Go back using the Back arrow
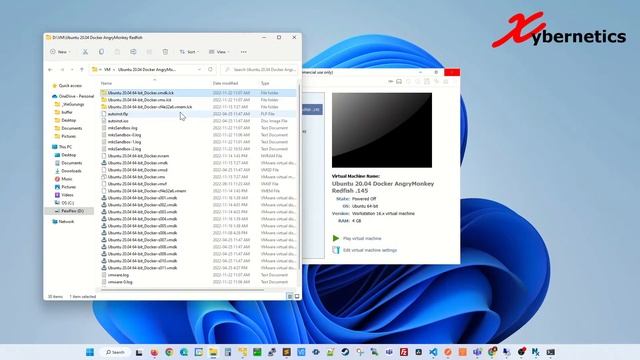The image size is (640, 360). [x=51, y=70]
